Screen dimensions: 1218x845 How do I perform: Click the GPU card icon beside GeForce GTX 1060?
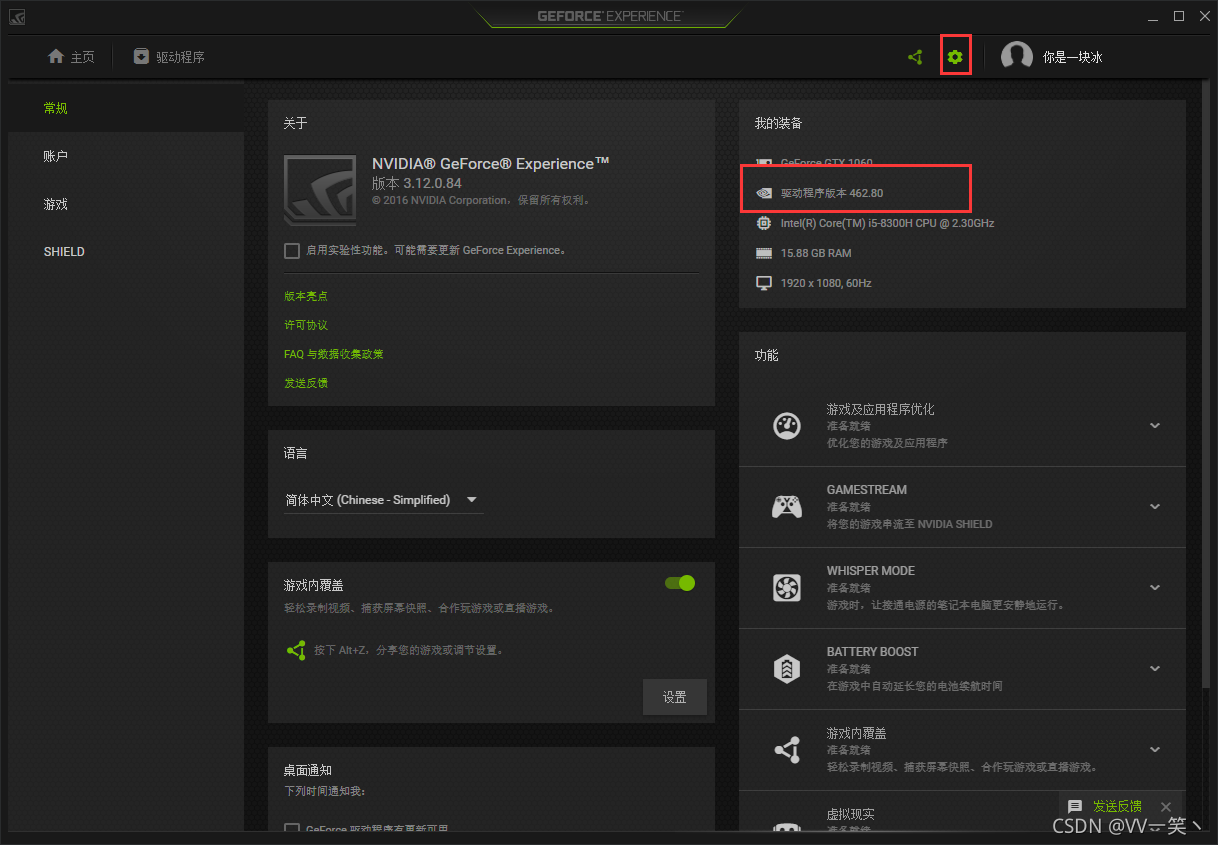764,162
